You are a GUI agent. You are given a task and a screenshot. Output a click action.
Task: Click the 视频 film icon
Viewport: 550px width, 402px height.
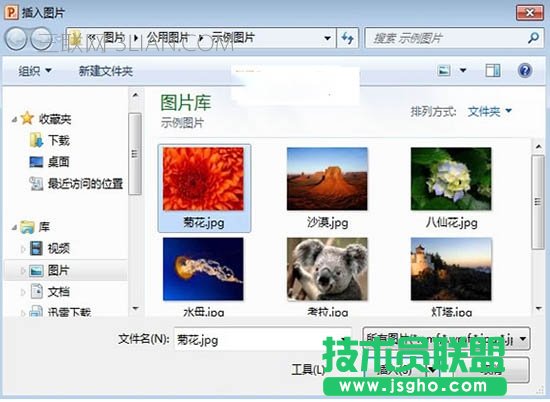pos(36,248)
